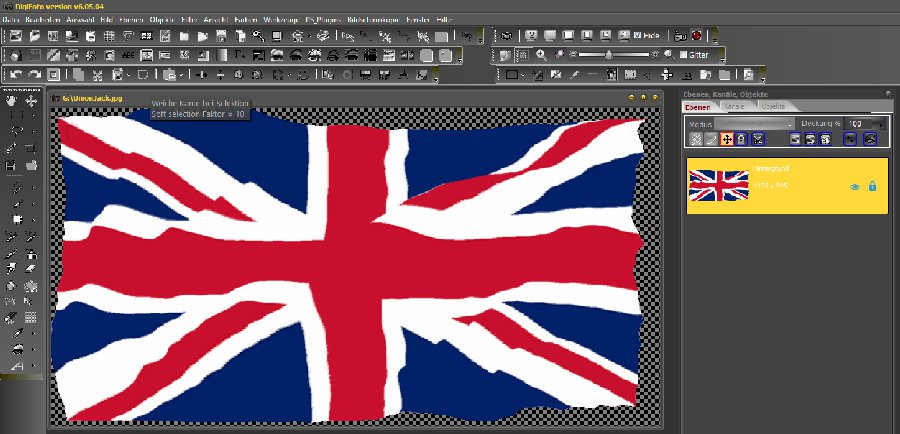
Task: Toggle the Gitter grid checkbox
Action: [x=683, y=55]
